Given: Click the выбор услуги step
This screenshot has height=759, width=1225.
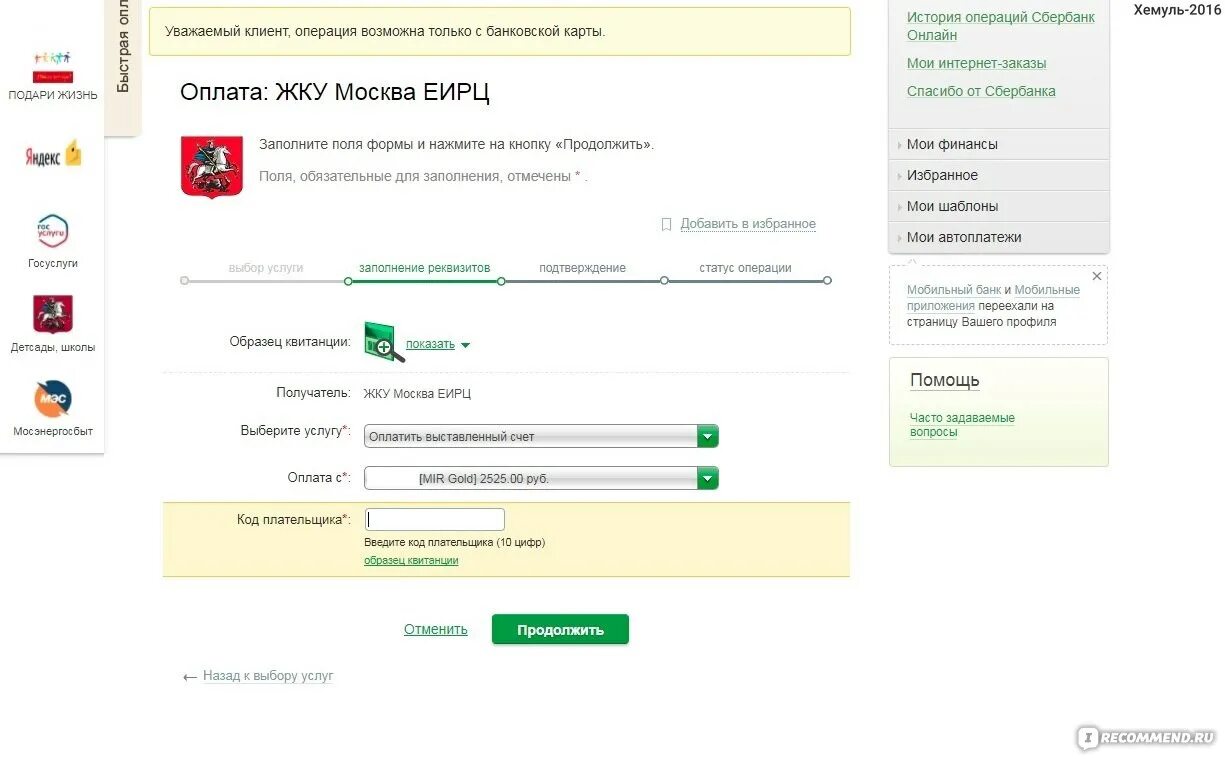Looking at the screenshot, I should (x=266, y=268).
